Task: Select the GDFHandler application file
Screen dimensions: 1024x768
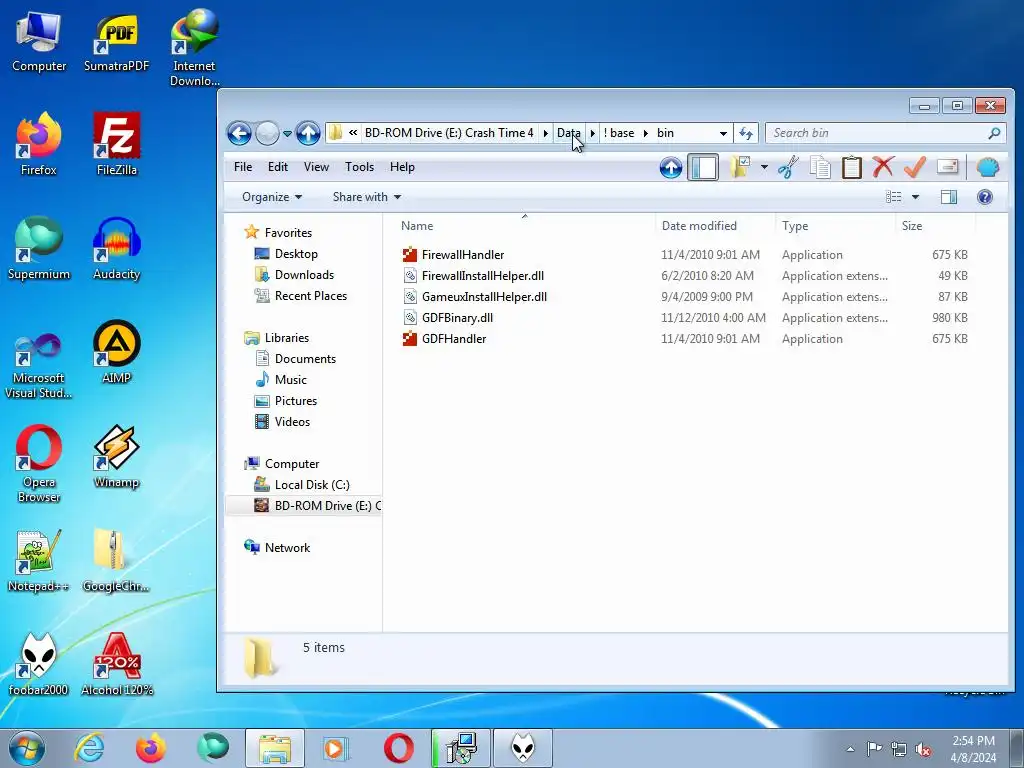Action: tap(454, 339)
